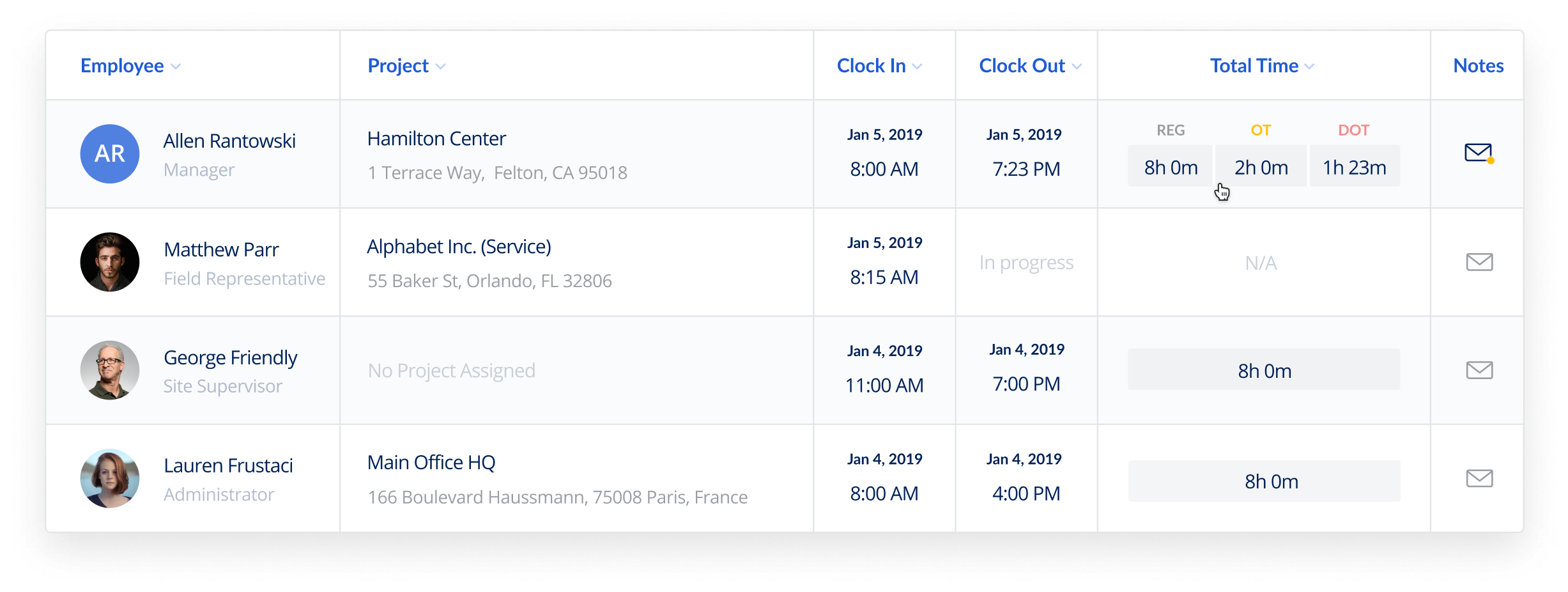Click Matthew Parr's profile photo
This screenshot has height=592, width=1568.
[110, 262]
